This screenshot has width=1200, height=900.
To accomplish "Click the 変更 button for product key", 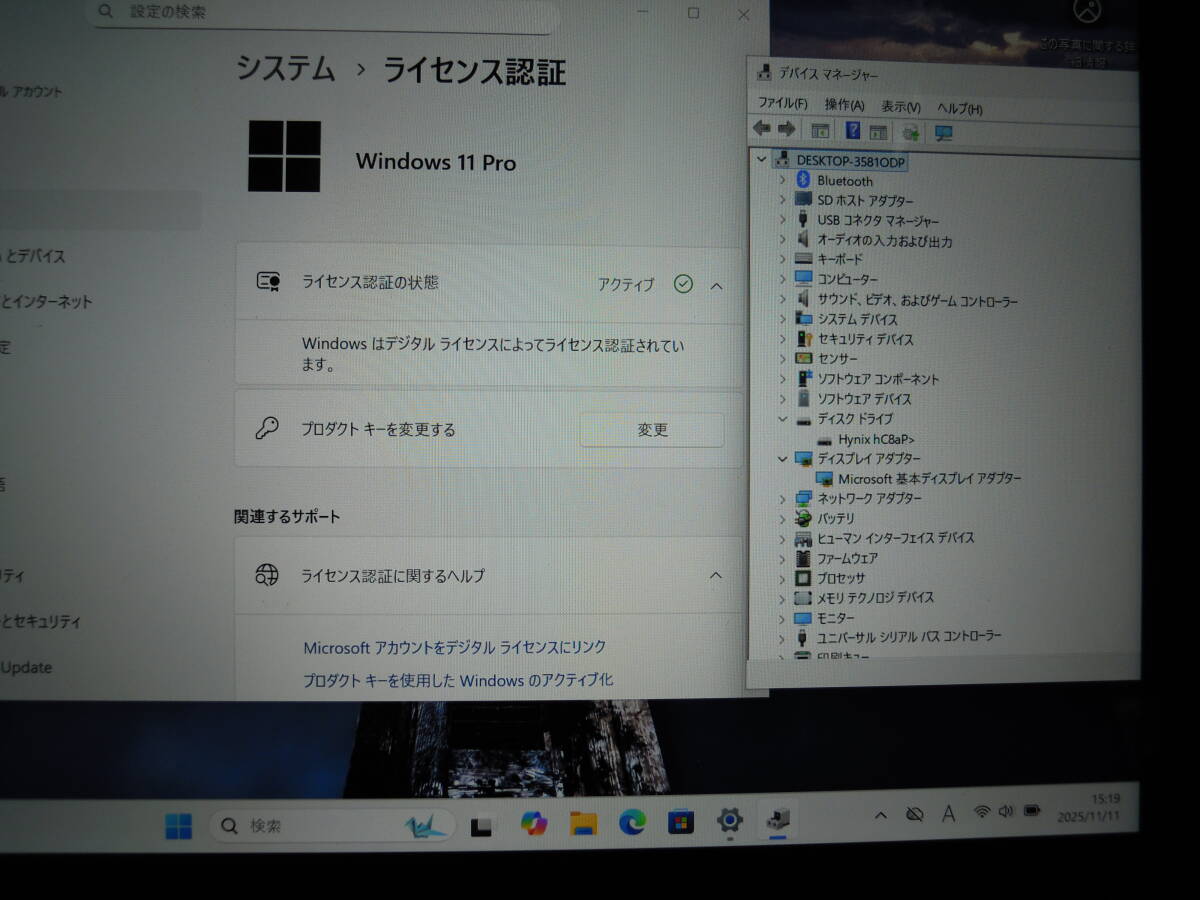I will click(x=652, y=430).
